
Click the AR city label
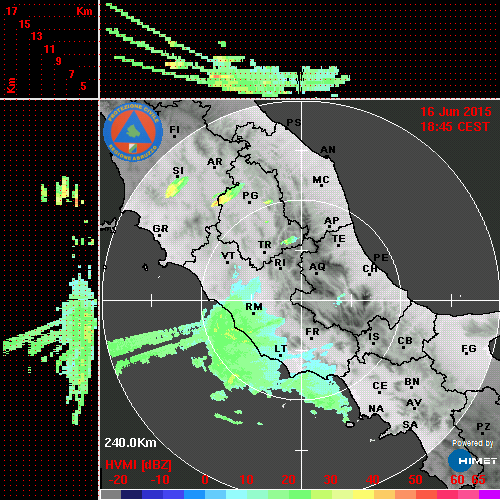215,162
